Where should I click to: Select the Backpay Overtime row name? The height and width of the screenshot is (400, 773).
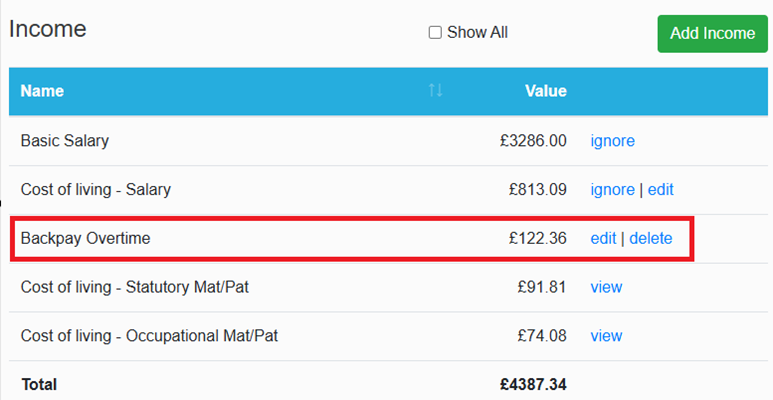pyautogui.click(x=85, y=238)
